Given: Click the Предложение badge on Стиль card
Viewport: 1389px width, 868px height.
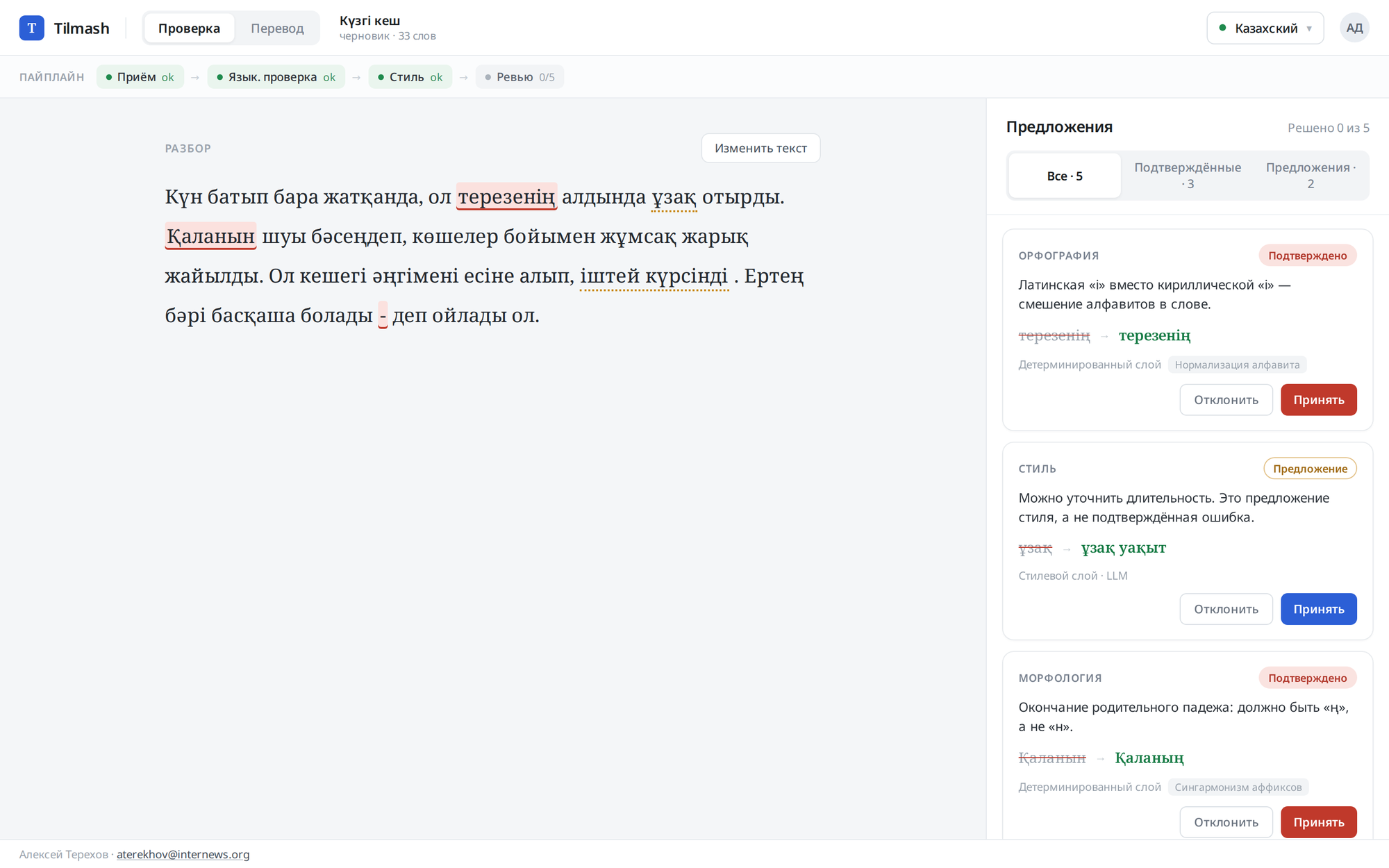Looking at the screenshot, I should 1310,469.
